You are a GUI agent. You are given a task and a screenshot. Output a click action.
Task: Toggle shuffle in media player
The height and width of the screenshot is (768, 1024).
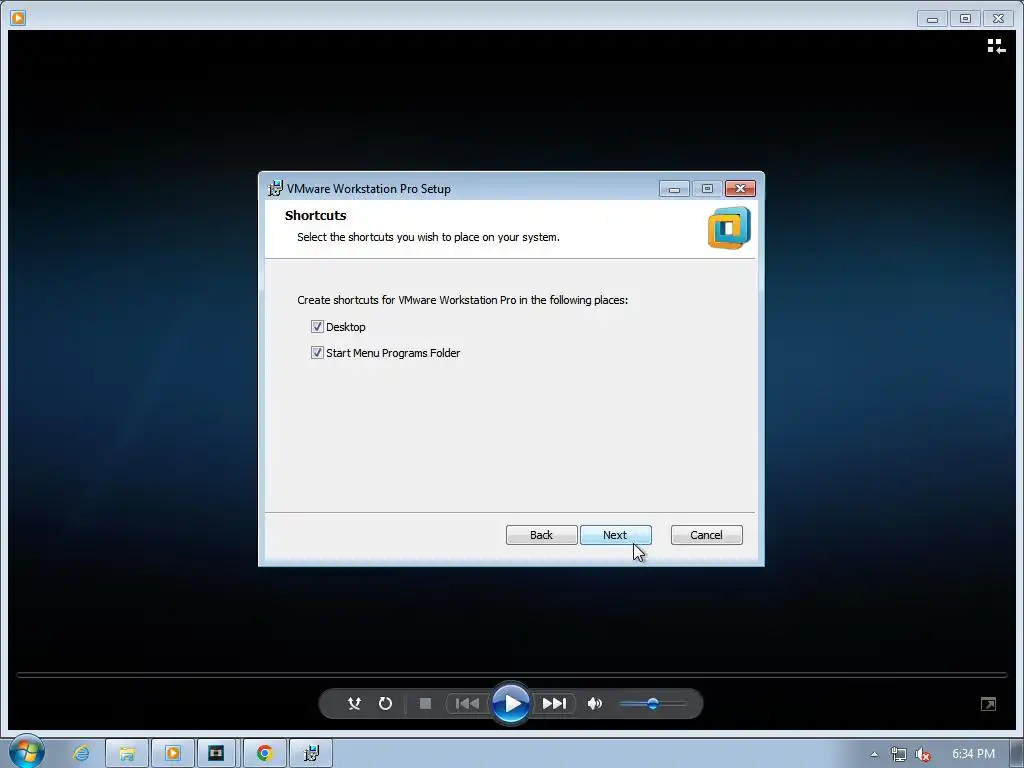[354, 703]
